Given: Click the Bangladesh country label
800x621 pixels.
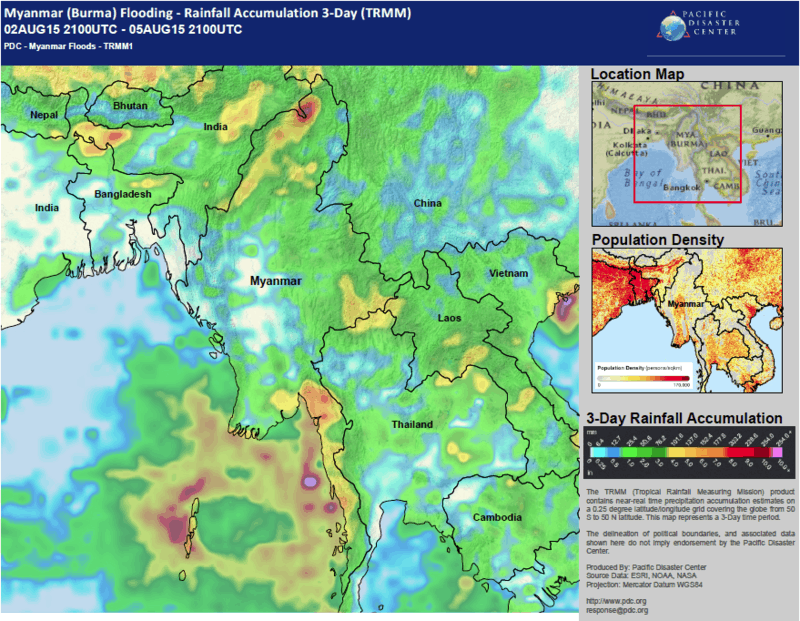Looking at the screenshot, I should tap(122, 194).
